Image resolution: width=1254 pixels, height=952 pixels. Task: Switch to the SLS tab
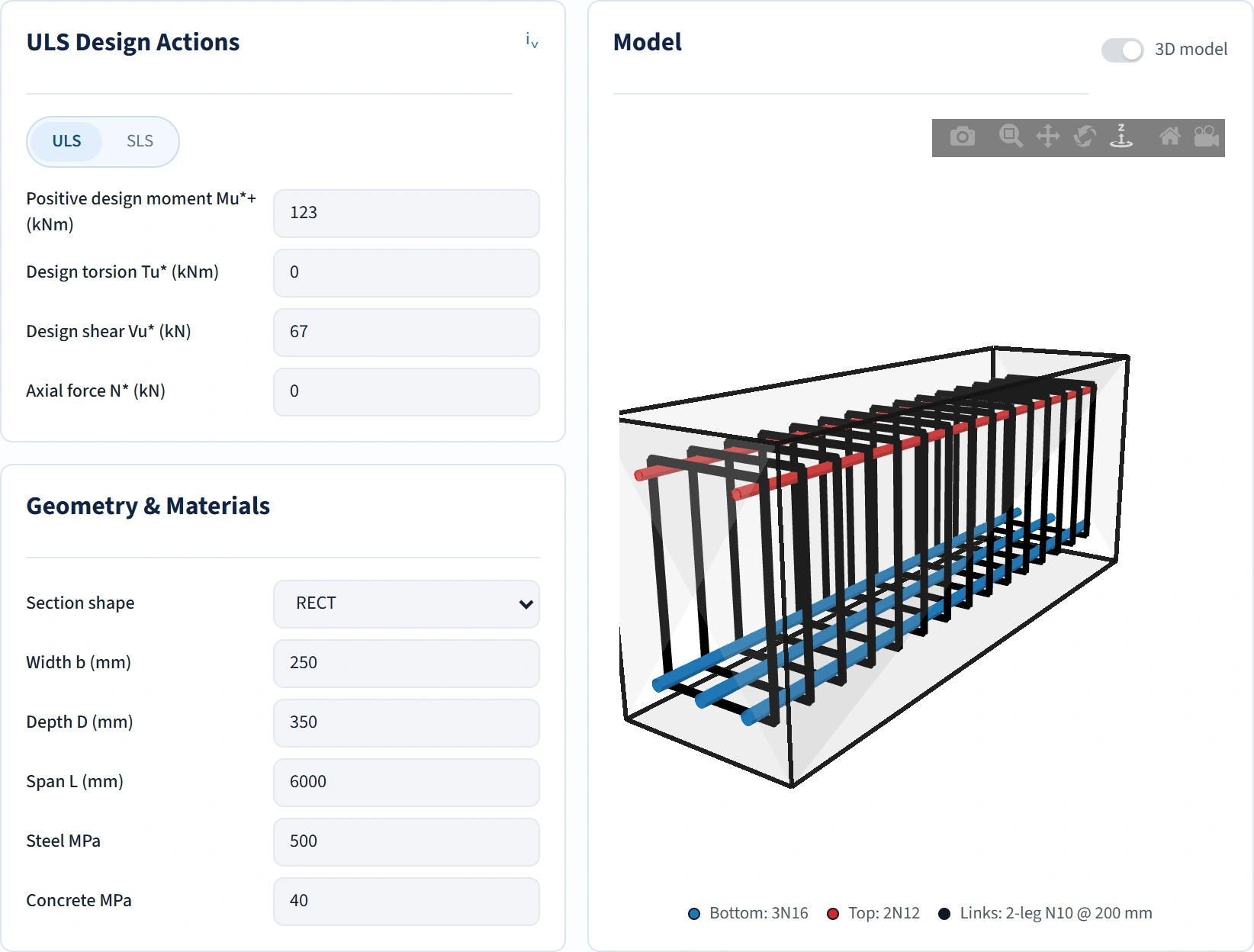pos(140,141)
